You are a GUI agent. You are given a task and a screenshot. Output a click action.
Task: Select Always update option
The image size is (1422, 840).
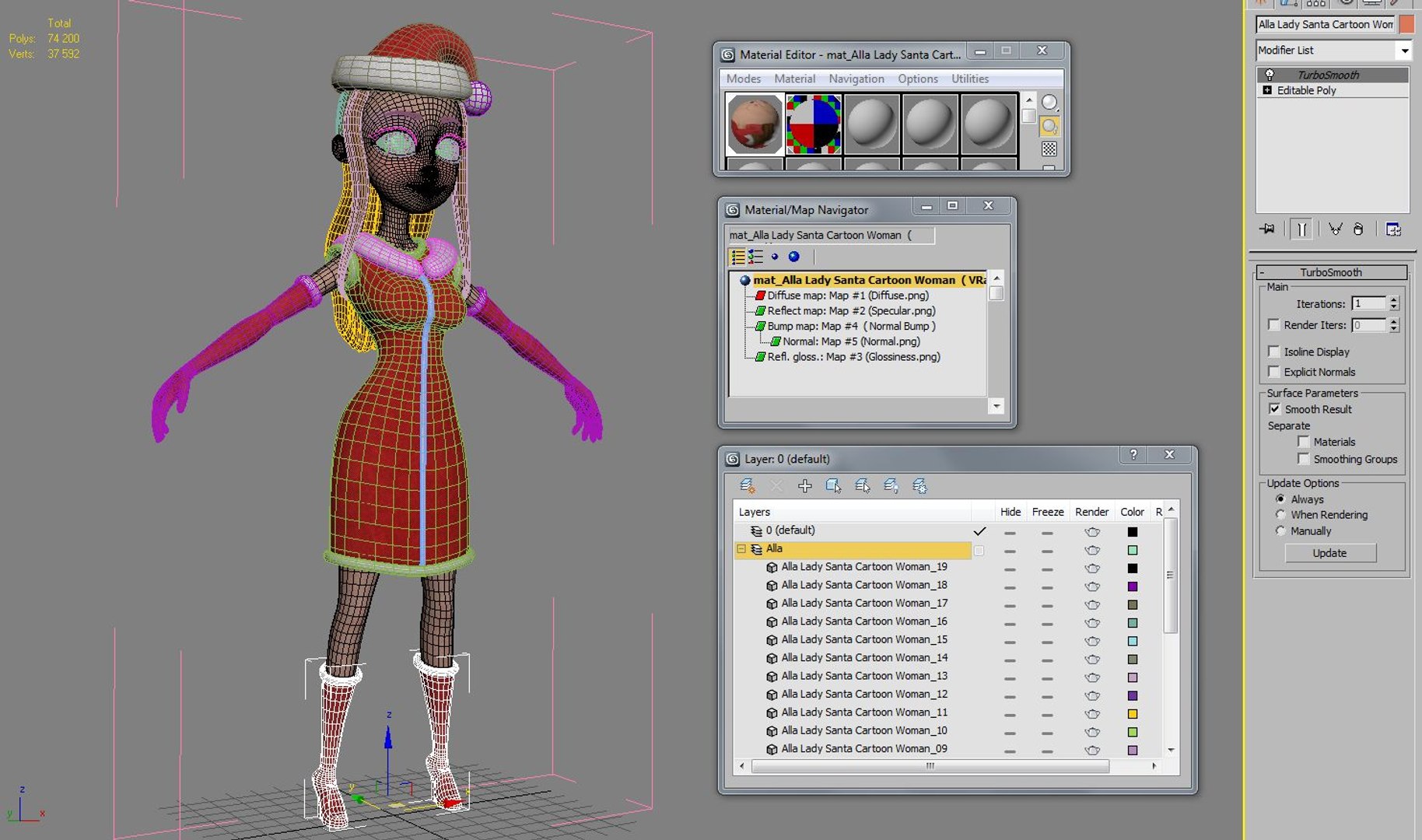[x=1280, y=499]
